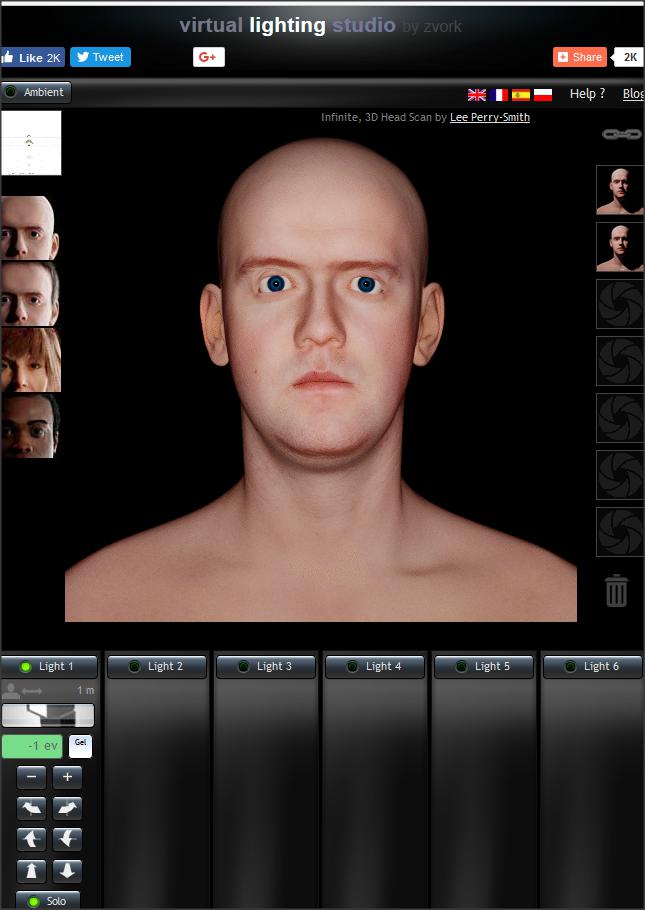Switch on Light 5
645x910 pixels.
click(484, 666)
